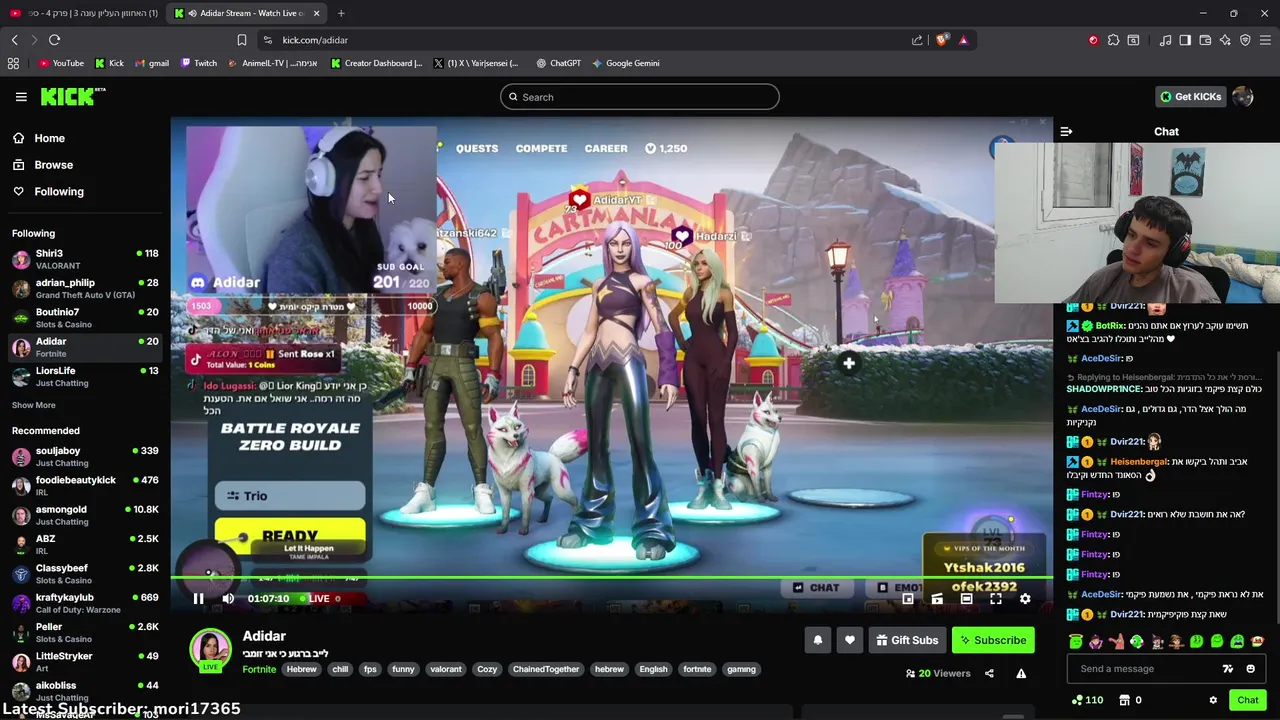Image resolution: width=1280 pixels, height=720 pixels.
Task: Open the user profile avatar menu
Action: coord(1243,97)
